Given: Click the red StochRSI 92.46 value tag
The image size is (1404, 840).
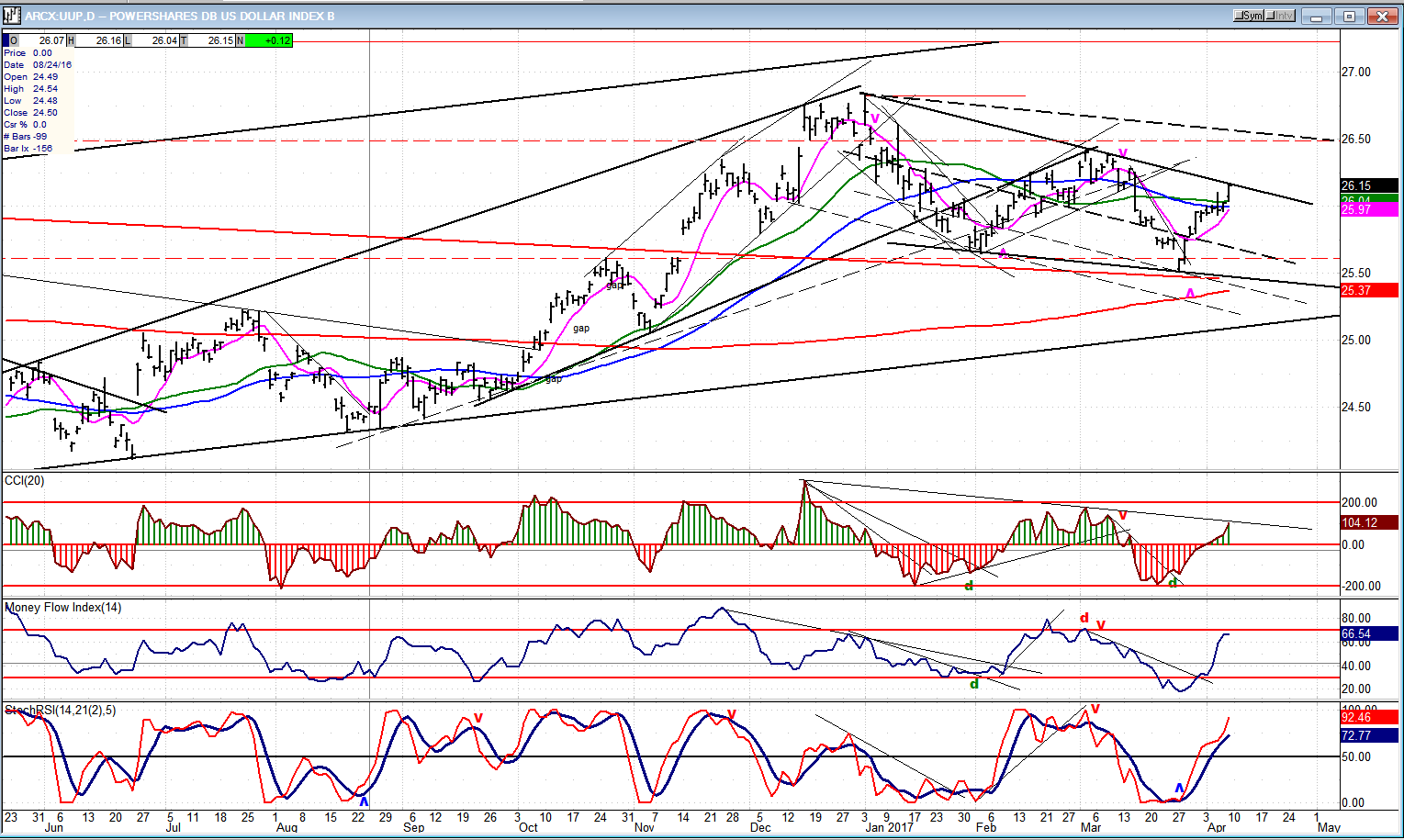Looking at the screenshot, I should [1368, 717].
